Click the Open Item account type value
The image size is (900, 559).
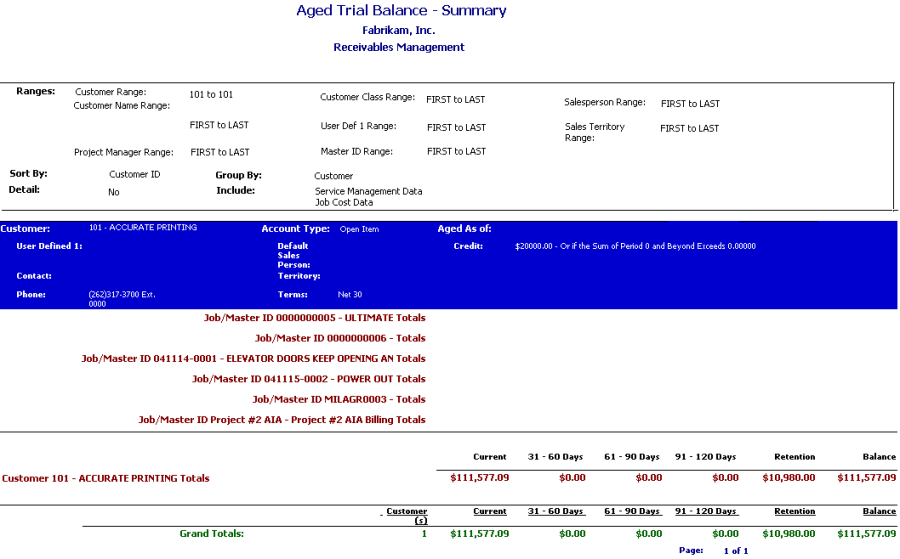(x=359, y=230)
